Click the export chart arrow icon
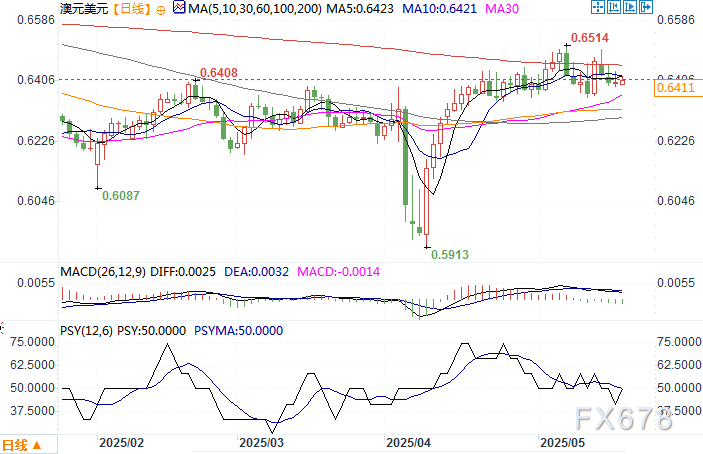 click(646, 7)
